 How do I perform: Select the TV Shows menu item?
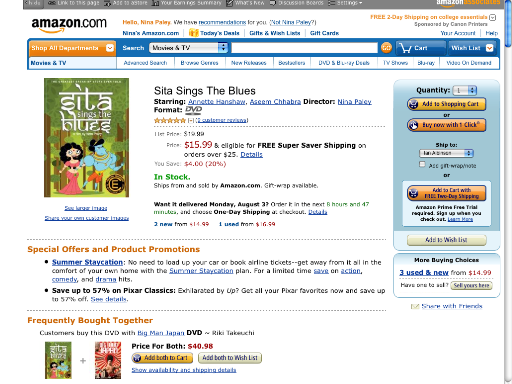395,63
